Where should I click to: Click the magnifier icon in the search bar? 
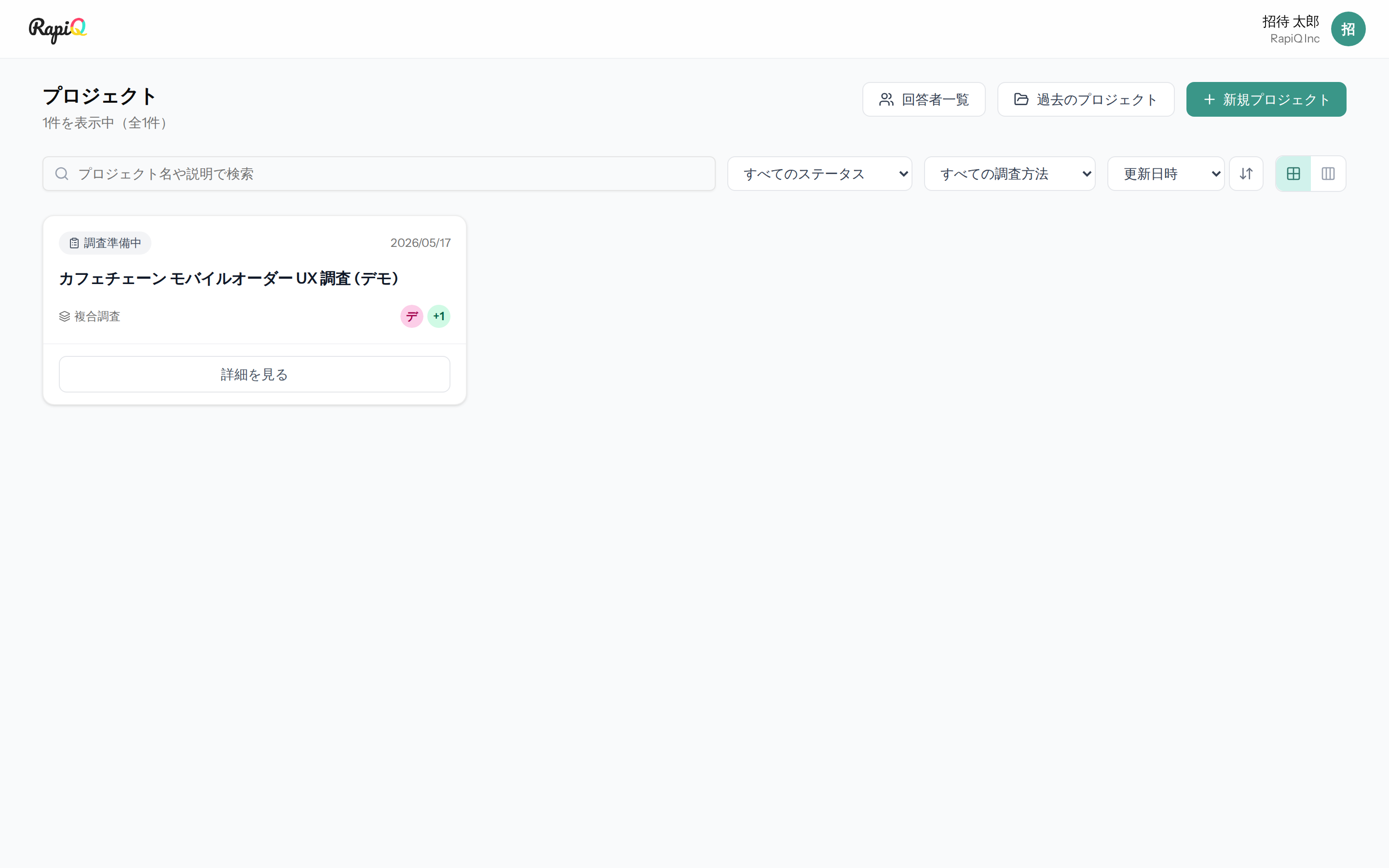[x=62, y=174]
